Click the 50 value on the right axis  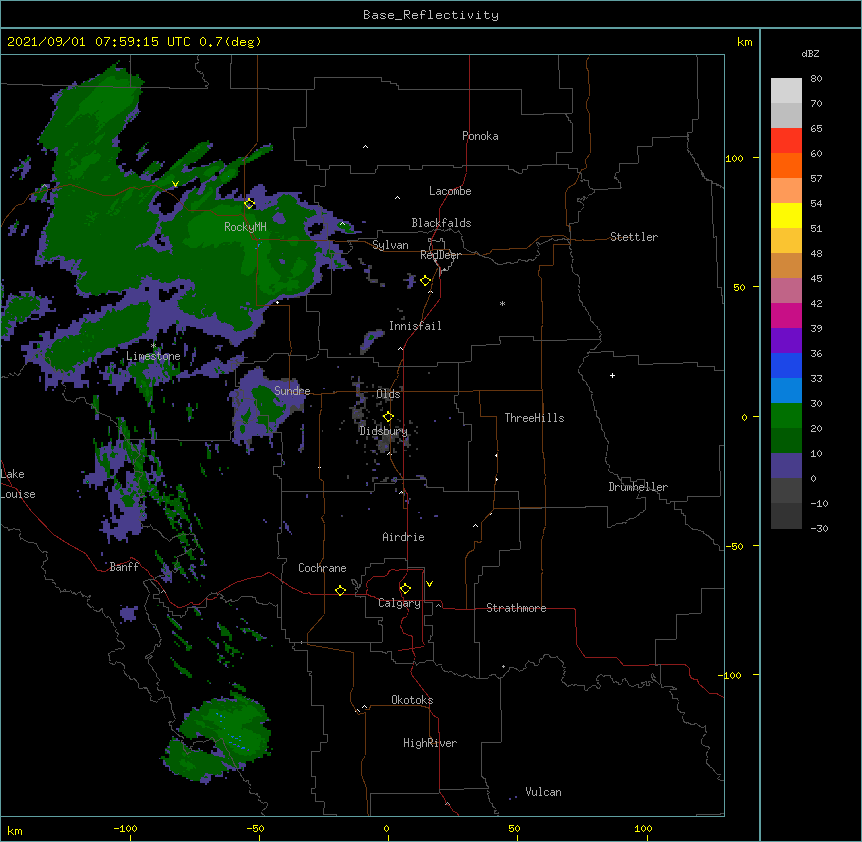click(739, 287)
